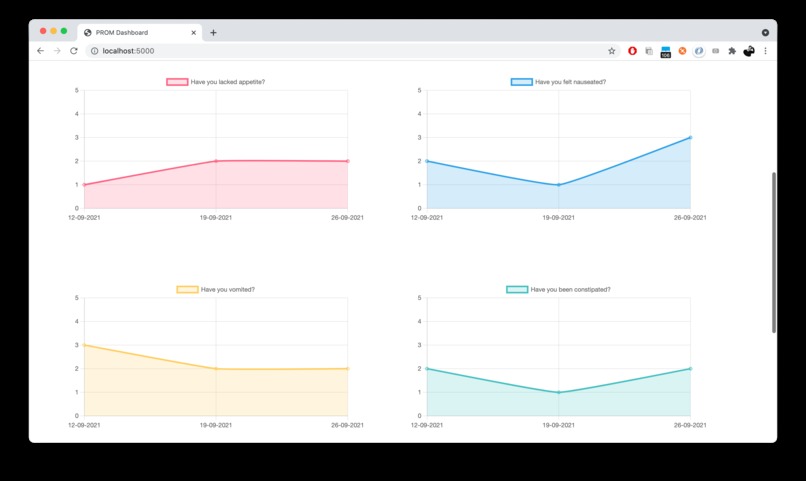Toggle the 'Have you vomited?' dataset legend
Screen dimensions: 806x481
point(216,289)
